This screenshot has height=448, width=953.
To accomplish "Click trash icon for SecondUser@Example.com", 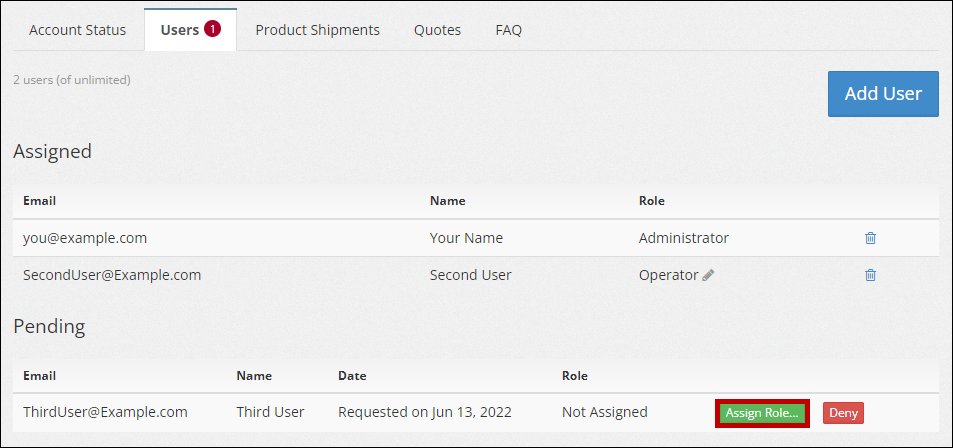I will [x=870, y=275].
